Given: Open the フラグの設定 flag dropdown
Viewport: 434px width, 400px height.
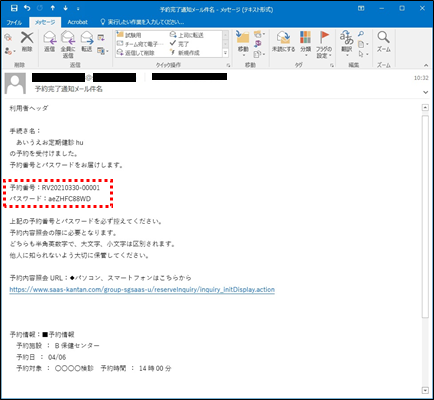Looking at the screenshot, I should coord(324,44).
